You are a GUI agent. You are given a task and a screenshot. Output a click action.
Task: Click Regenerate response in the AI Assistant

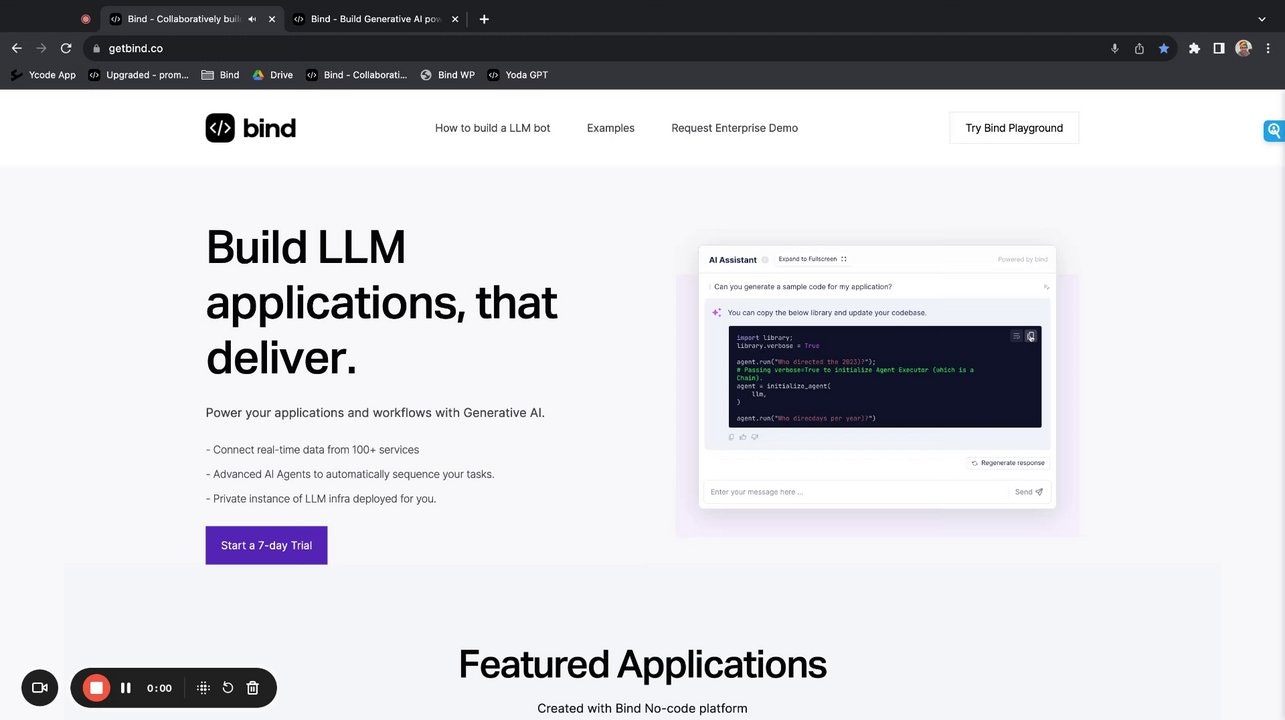(1008, 463)
